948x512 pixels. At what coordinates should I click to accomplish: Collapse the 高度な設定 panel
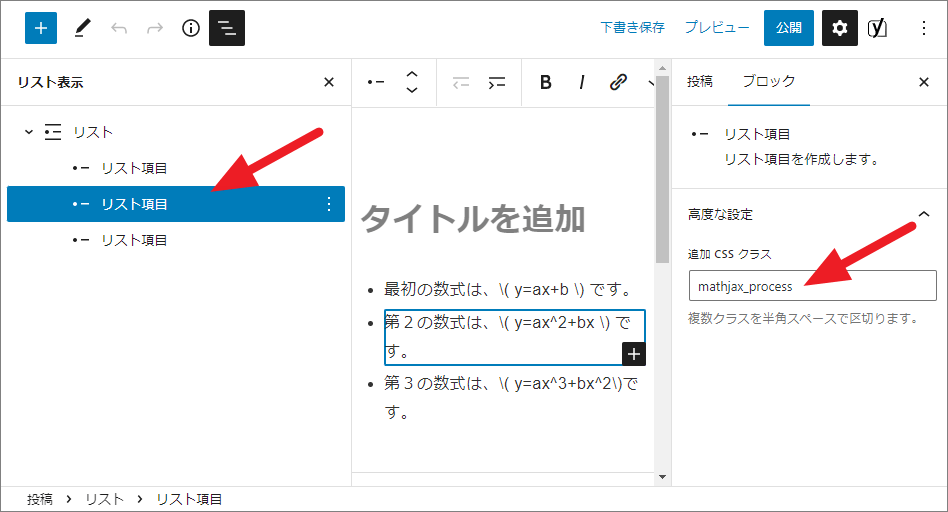pyautogui.click(x=922, y=214)
